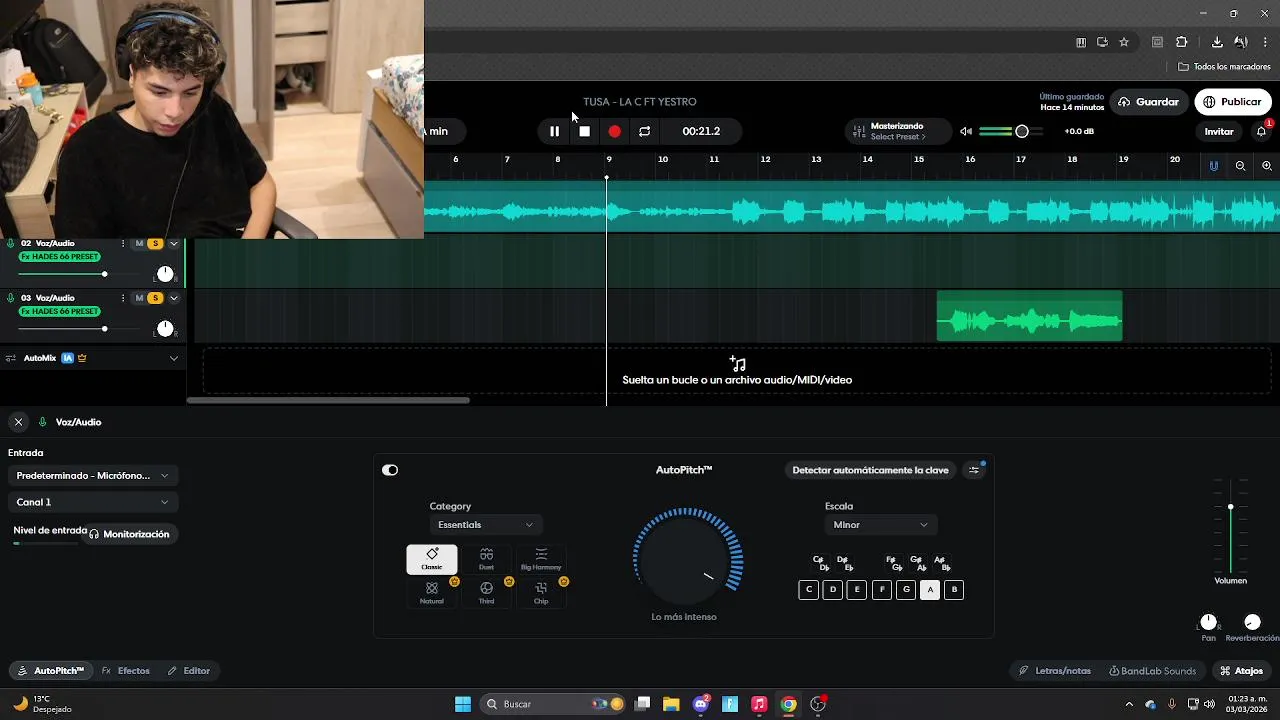Open the Predeterminado microphone input dropdown
The image size is (1280, 720).
point(92,476)
